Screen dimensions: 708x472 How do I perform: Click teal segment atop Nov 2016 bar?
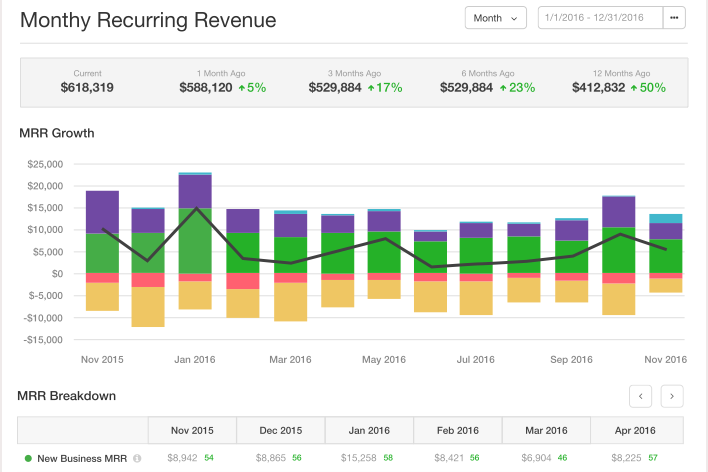tap(666, 218)
